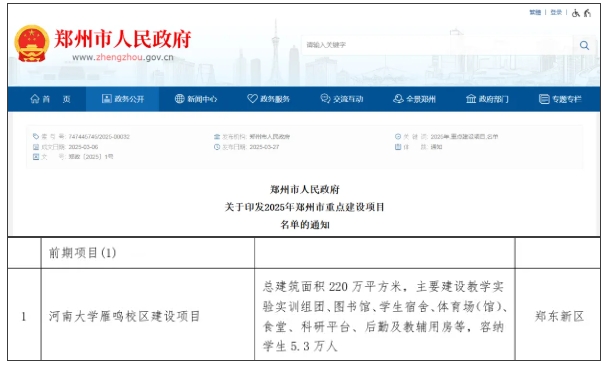This screenshot has width=613, height=367.
Task: Switch to traditional Chinese (繁體) link
Action: pos(535,13)
